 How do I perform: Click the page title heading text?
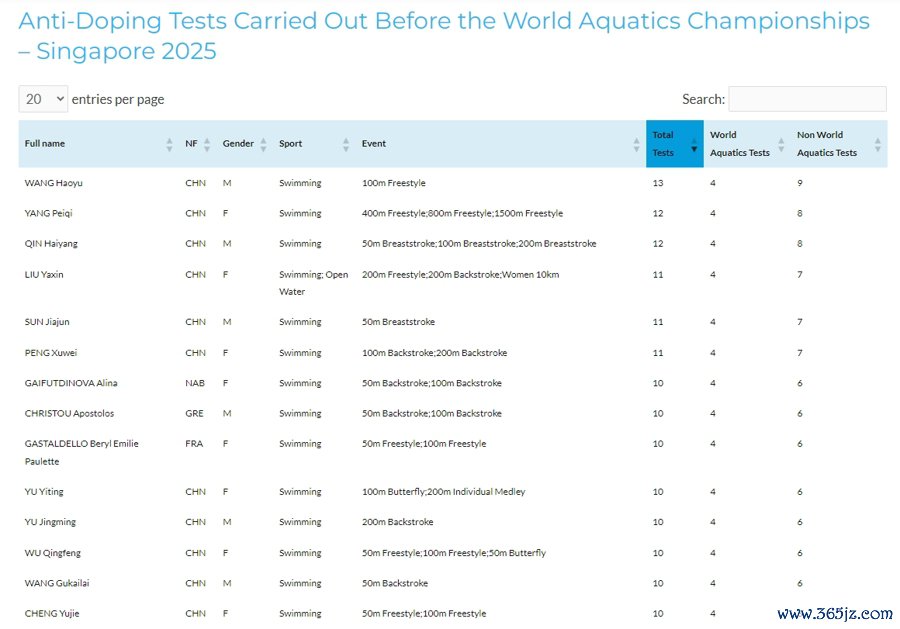pyautogui.click(x=444, y=36)
